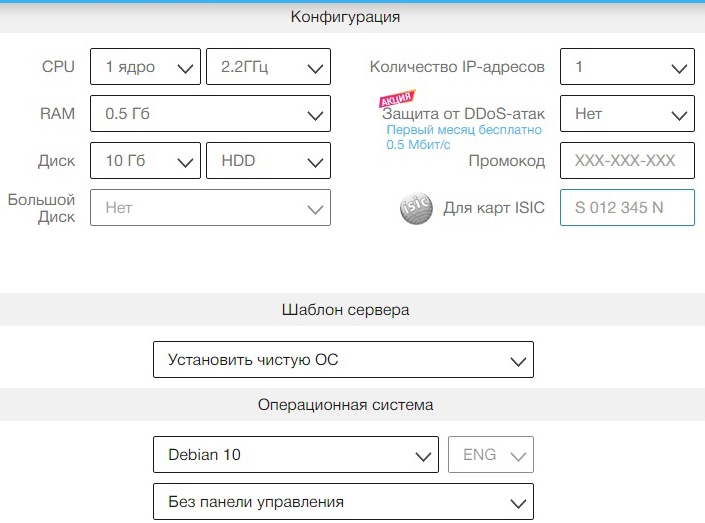The image size is (705, 523).
Task: Select the HDD disk type dropdown
Action: [x=268, y=161]
